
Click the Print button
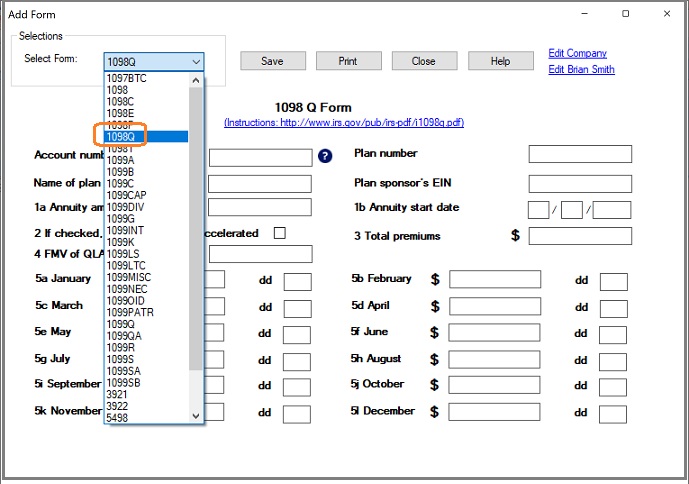click(x=348, y=61)
